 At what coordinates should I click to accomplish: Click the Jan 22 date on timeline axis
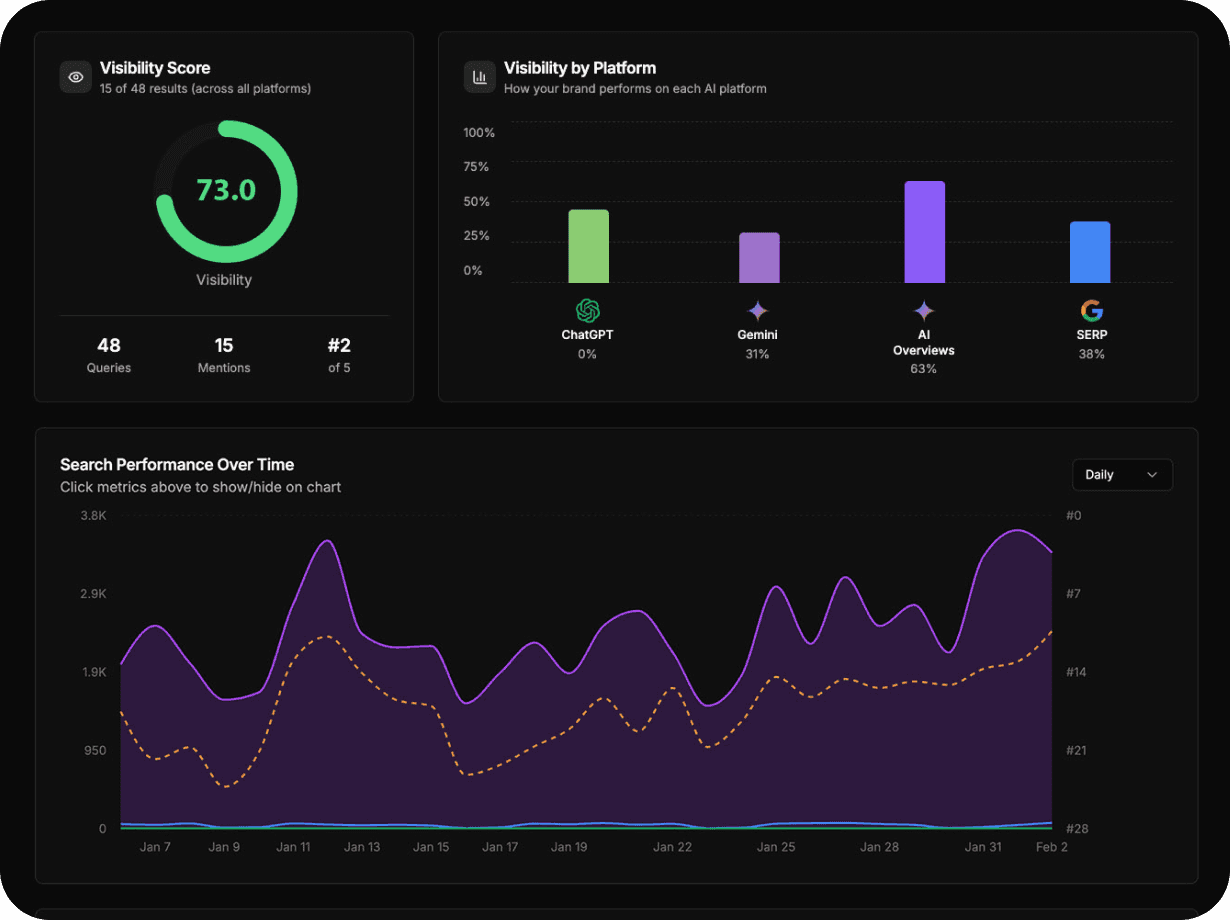tap(672, 847)
